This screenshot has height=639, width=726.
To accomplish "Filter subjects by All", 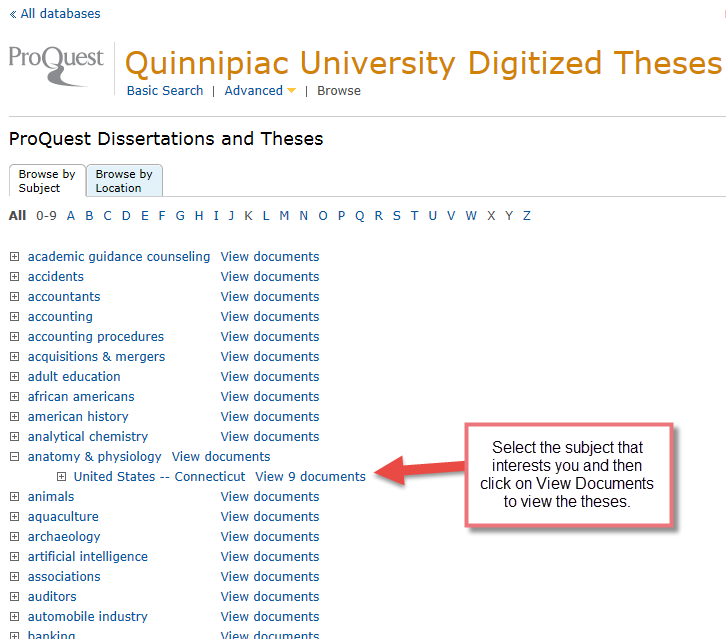I will (18, 216).
